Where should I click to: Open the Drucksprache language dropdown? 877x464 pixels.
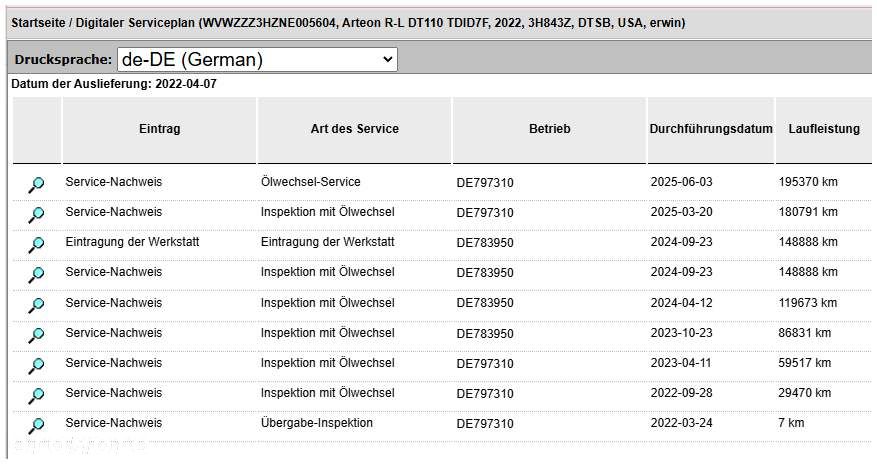[257, 60]
